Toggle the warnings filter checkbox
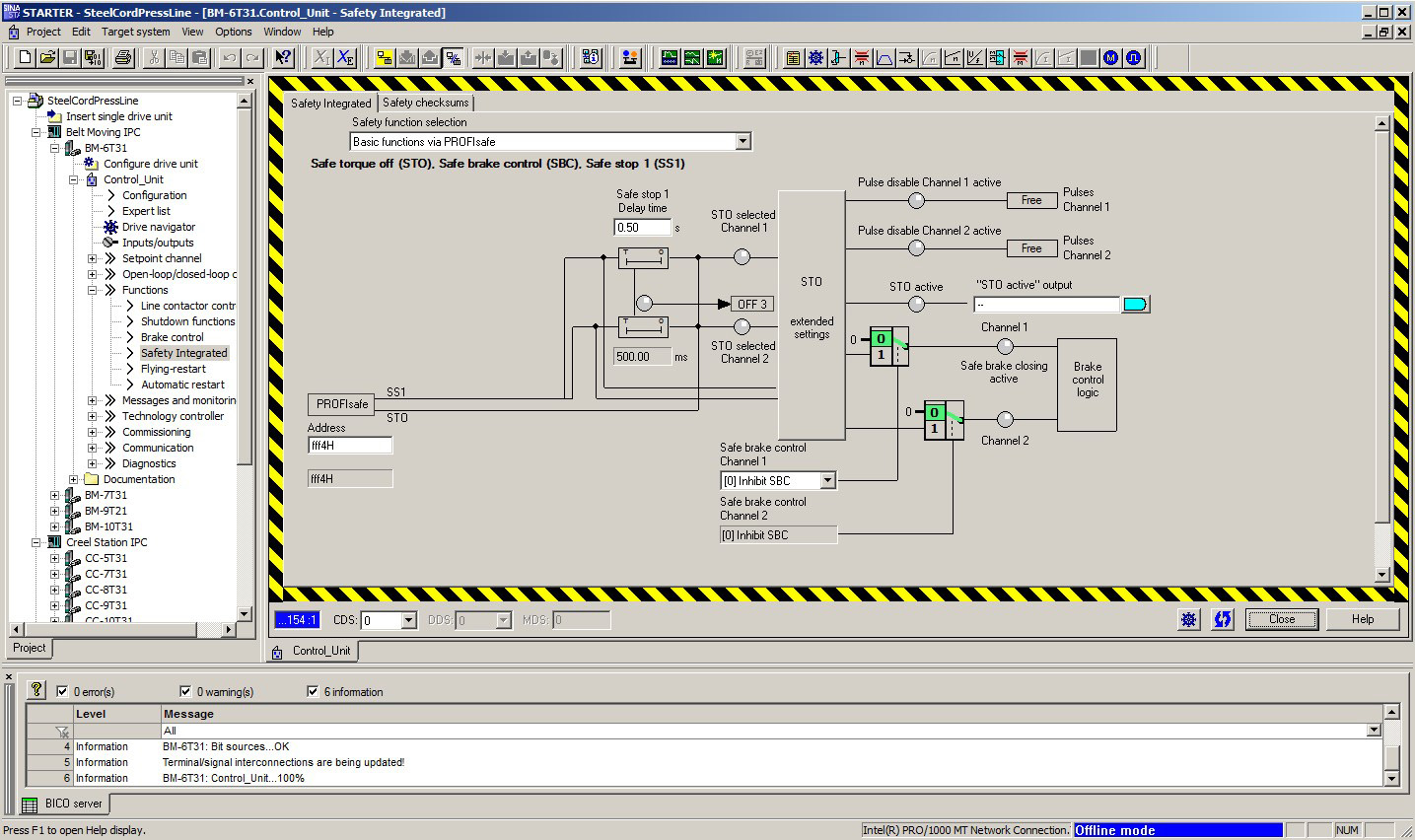The height and width of the screenshot is (840, 1415). 185,692
